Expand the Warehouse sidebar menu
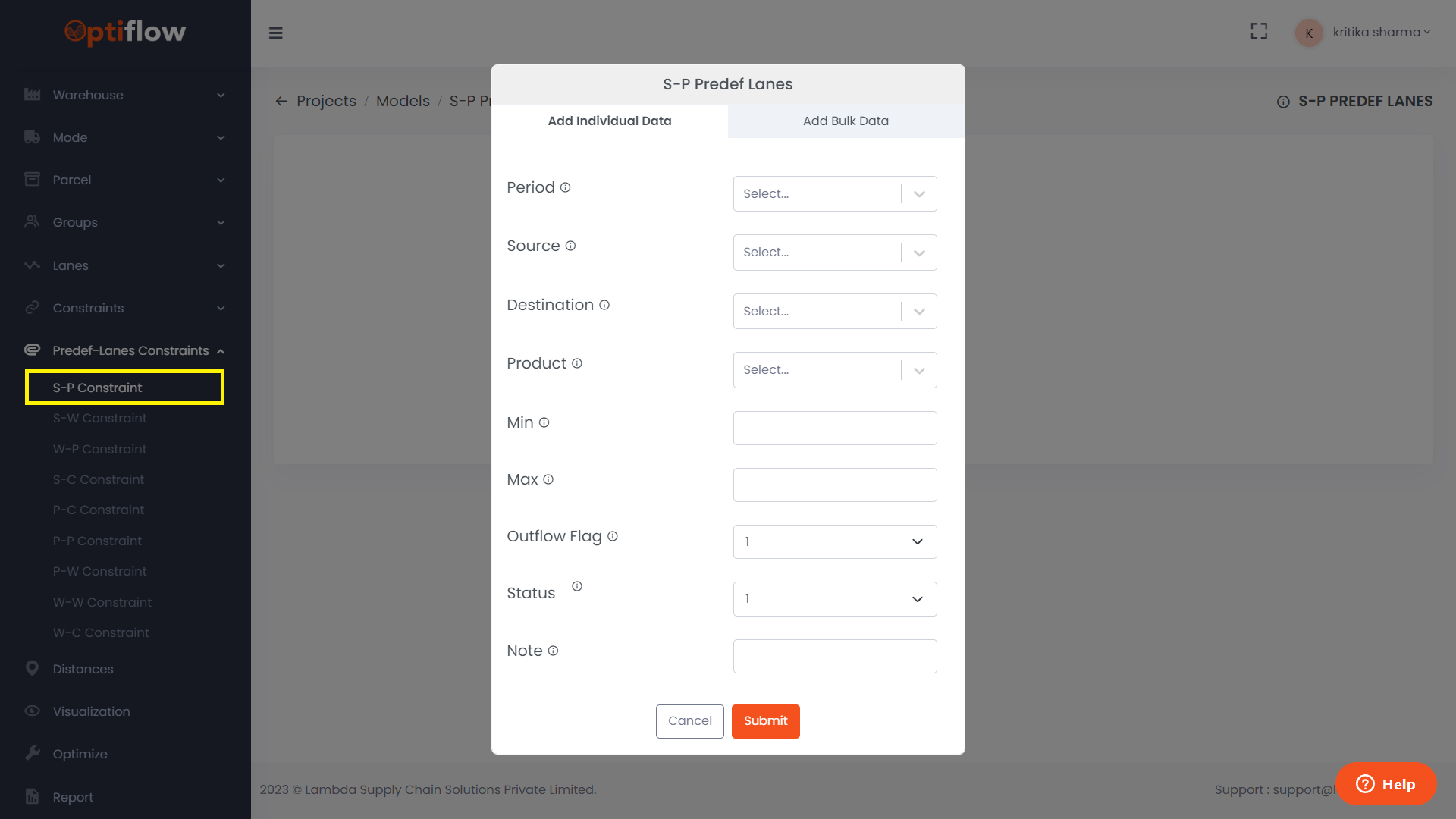 (x=125, y=95)
